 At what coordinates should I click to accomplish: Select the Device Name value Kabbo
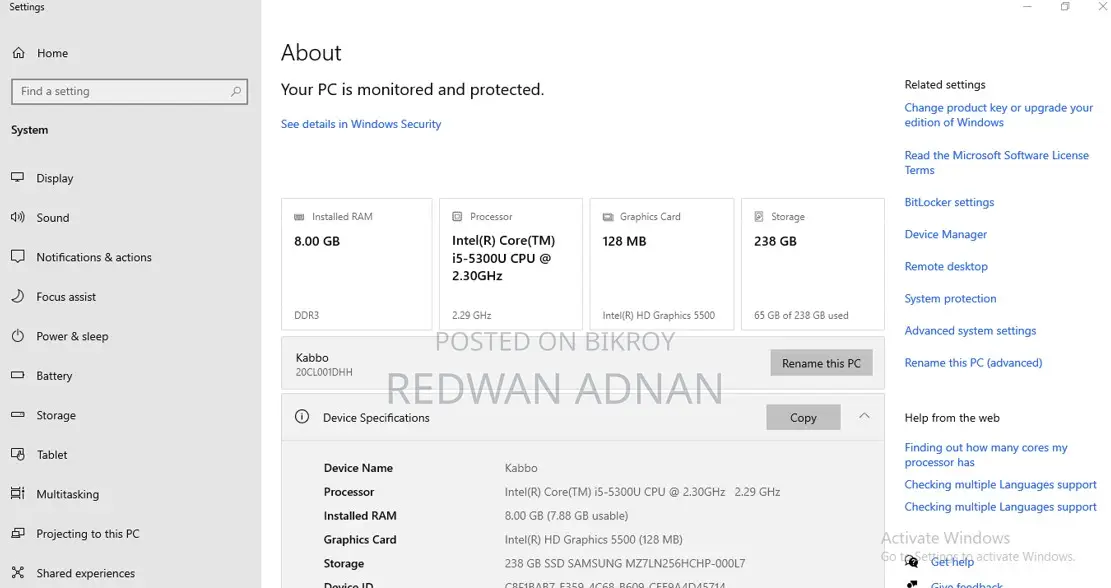tap(521, 468)
